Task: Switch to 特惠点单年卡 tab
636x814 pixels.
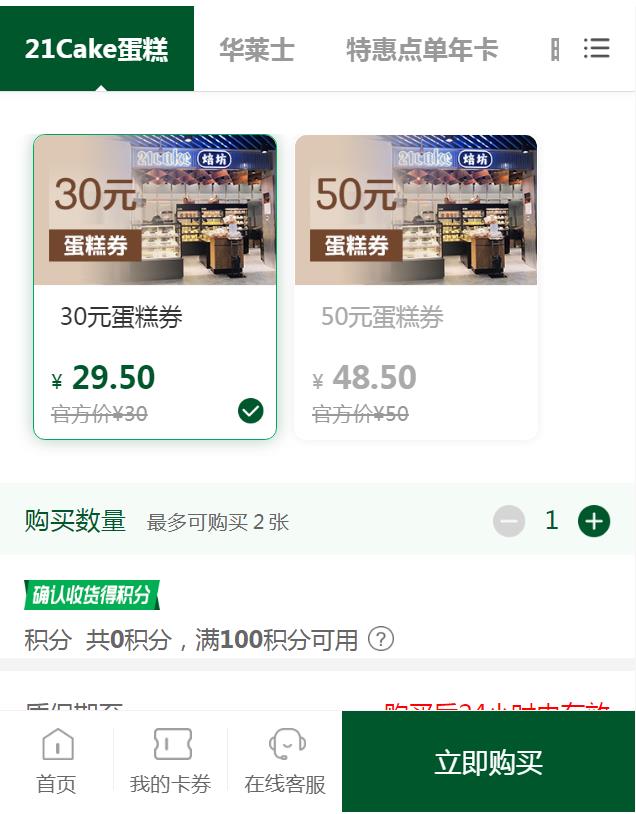Action: click(422, 49)
